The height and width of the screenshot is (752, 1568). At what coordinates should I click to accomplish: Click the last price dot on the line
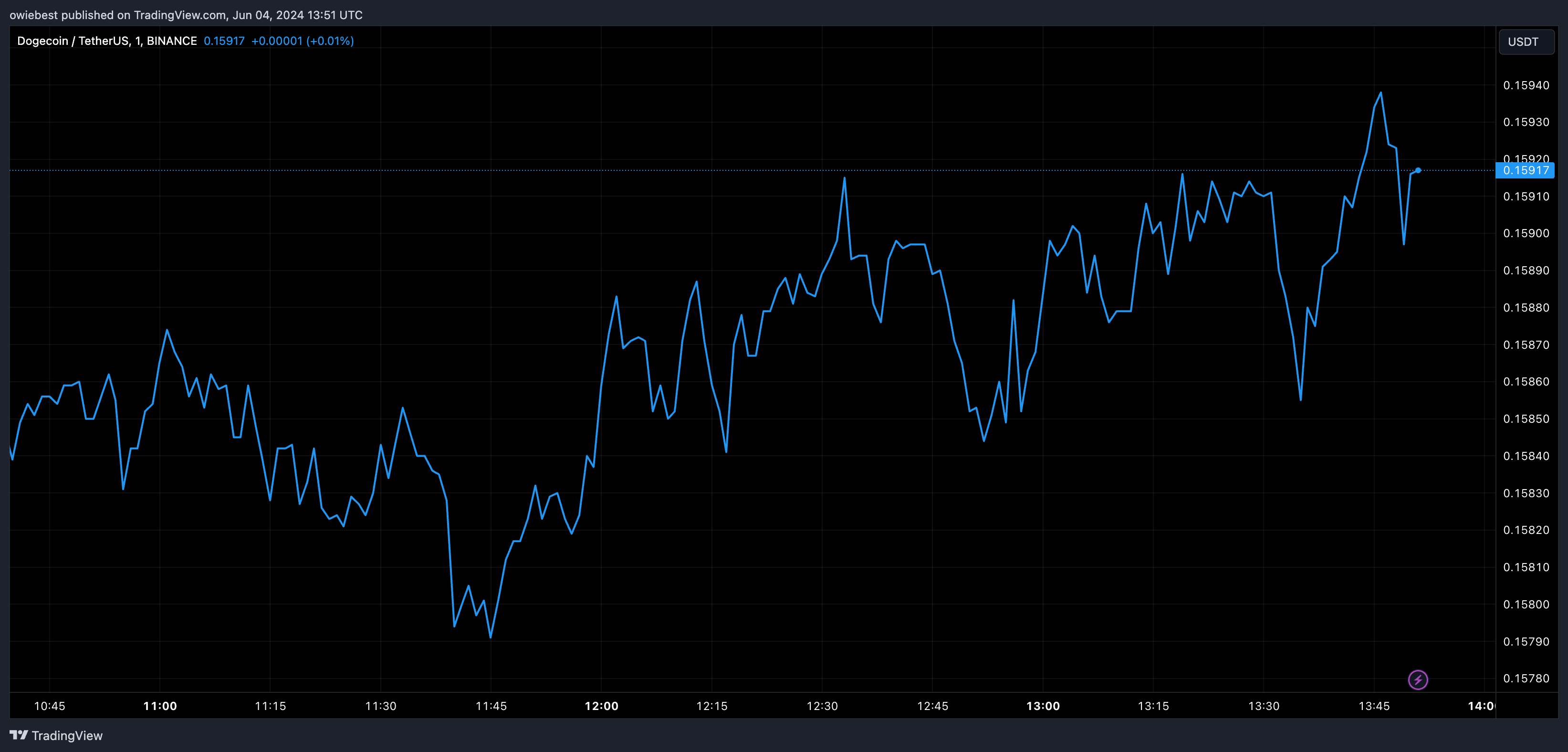coord(1418,170)
